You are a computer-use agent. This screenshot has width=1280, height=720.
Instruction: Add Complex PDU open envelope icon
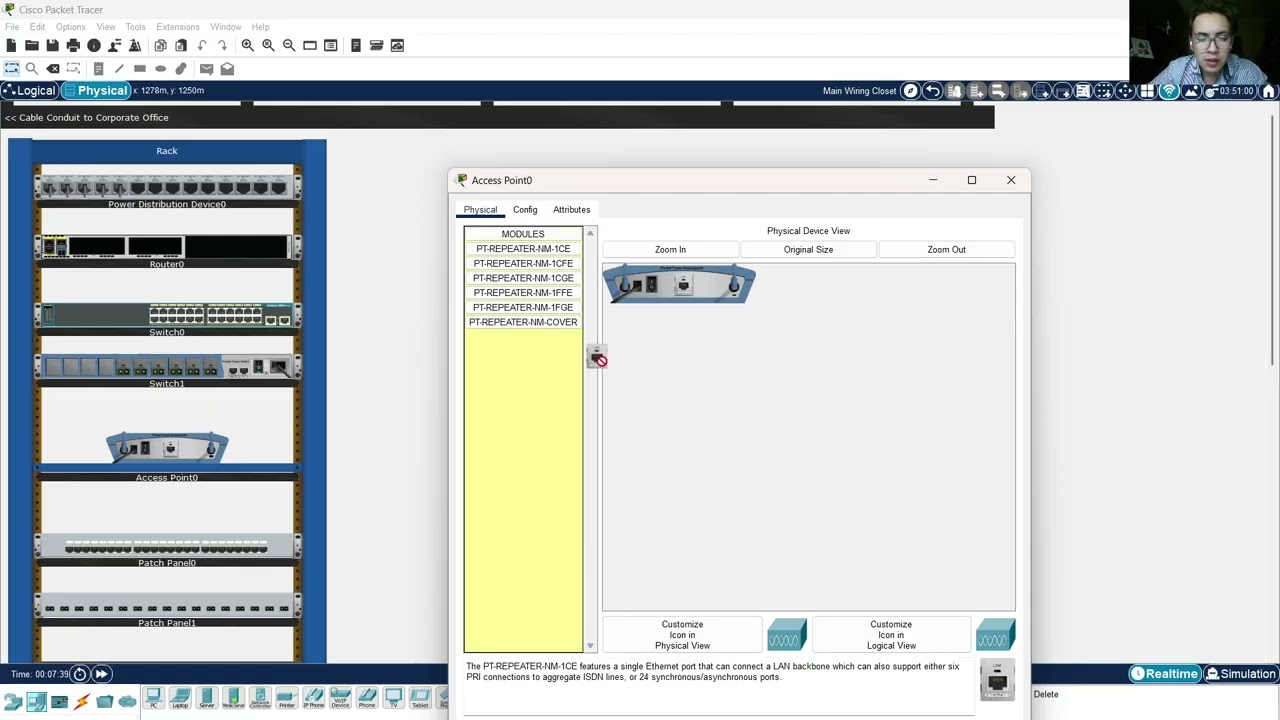227,69
